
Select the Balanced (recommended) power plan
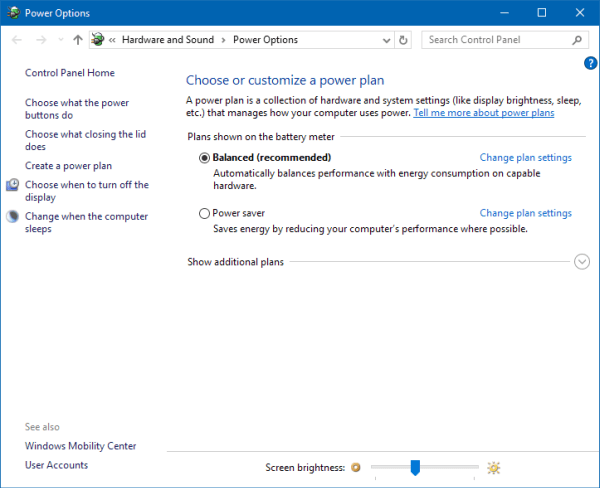pos(205,158)
